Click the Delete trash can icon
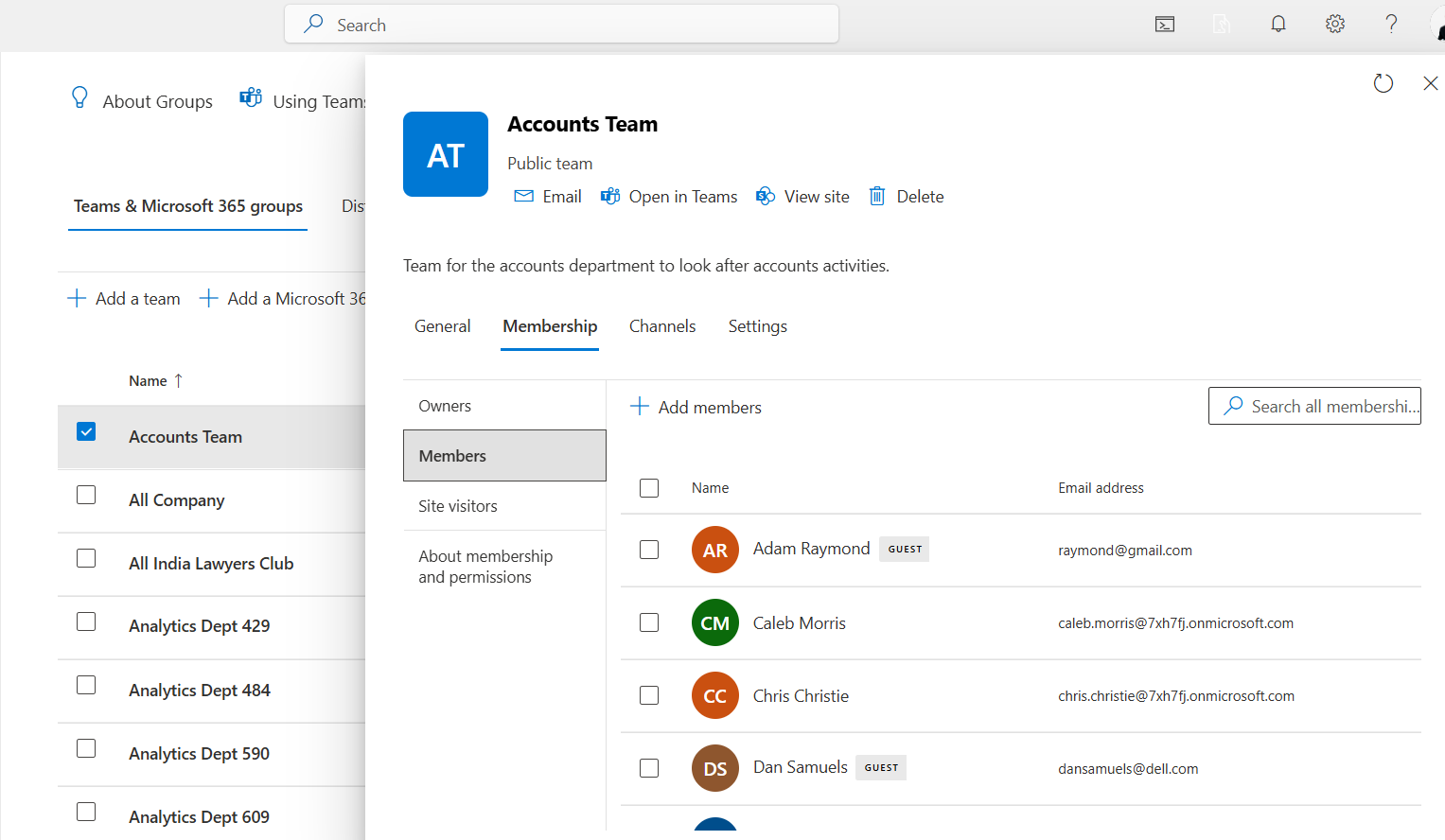The width and height of the screenshot is (1445, 840). 877,197
